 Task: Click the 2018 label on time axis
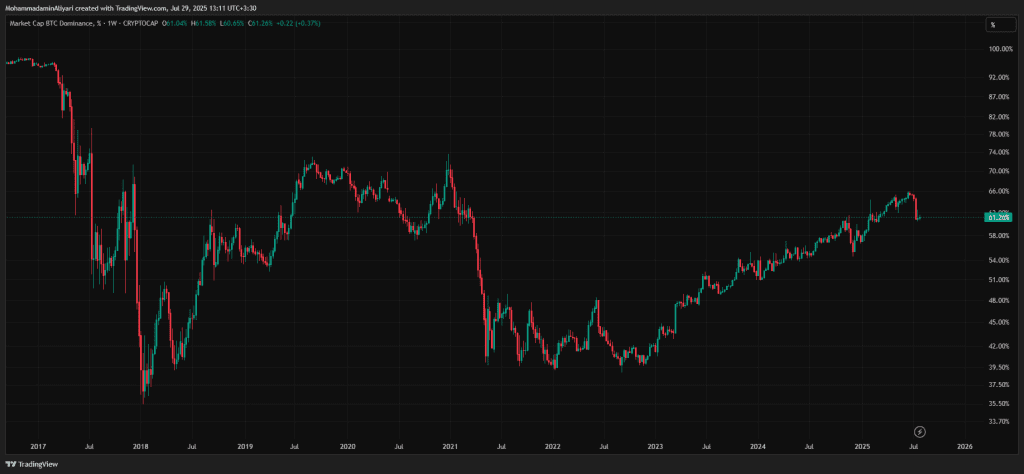pos(141,447)
